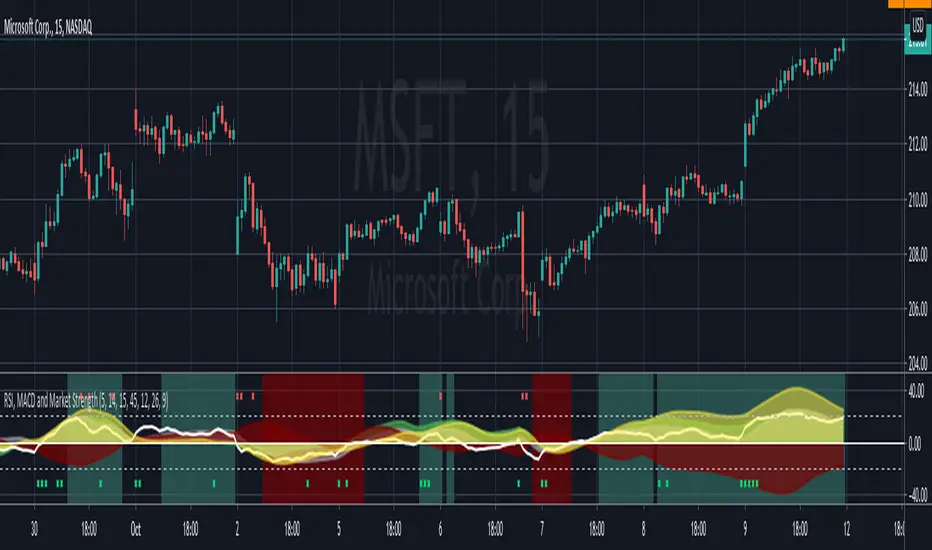Select the 2 date on the time axis
This screenshot has width=932, height=550.
click(x=237, y=529)
